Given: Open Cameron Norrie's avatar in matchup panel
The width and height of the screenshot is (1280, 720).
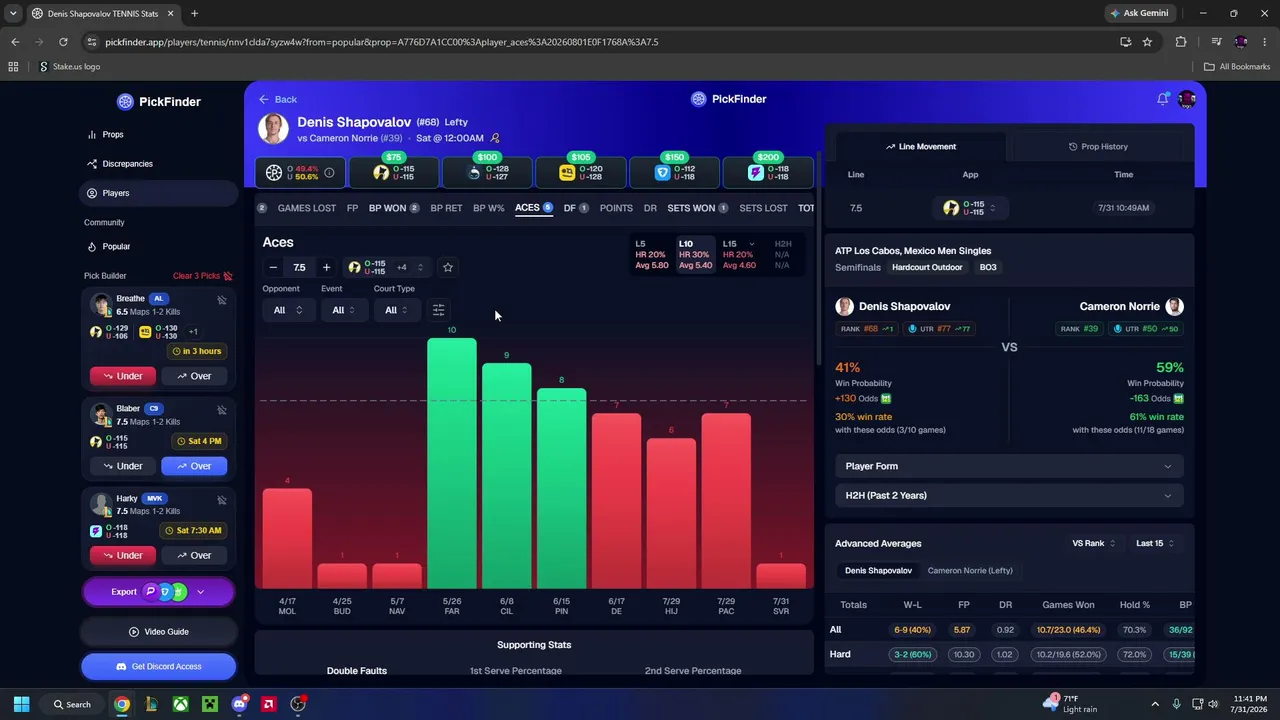Looking at the screenshot, I should 1175,306.
